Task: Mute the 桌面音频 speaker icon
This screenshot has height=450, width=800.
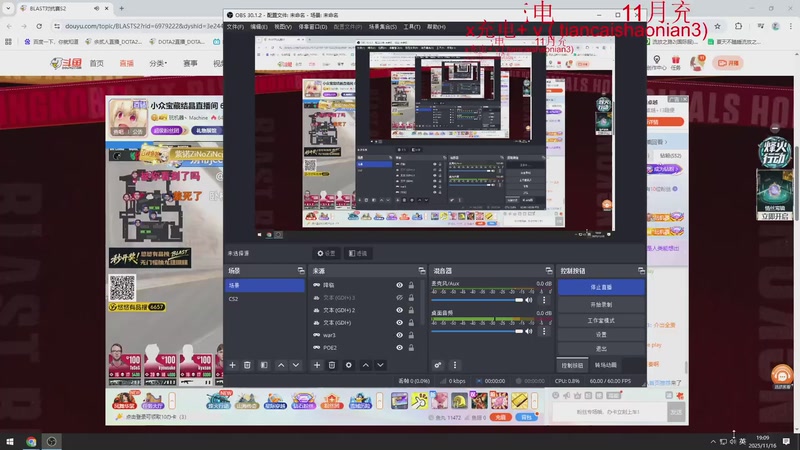Action: pos(529,331)
